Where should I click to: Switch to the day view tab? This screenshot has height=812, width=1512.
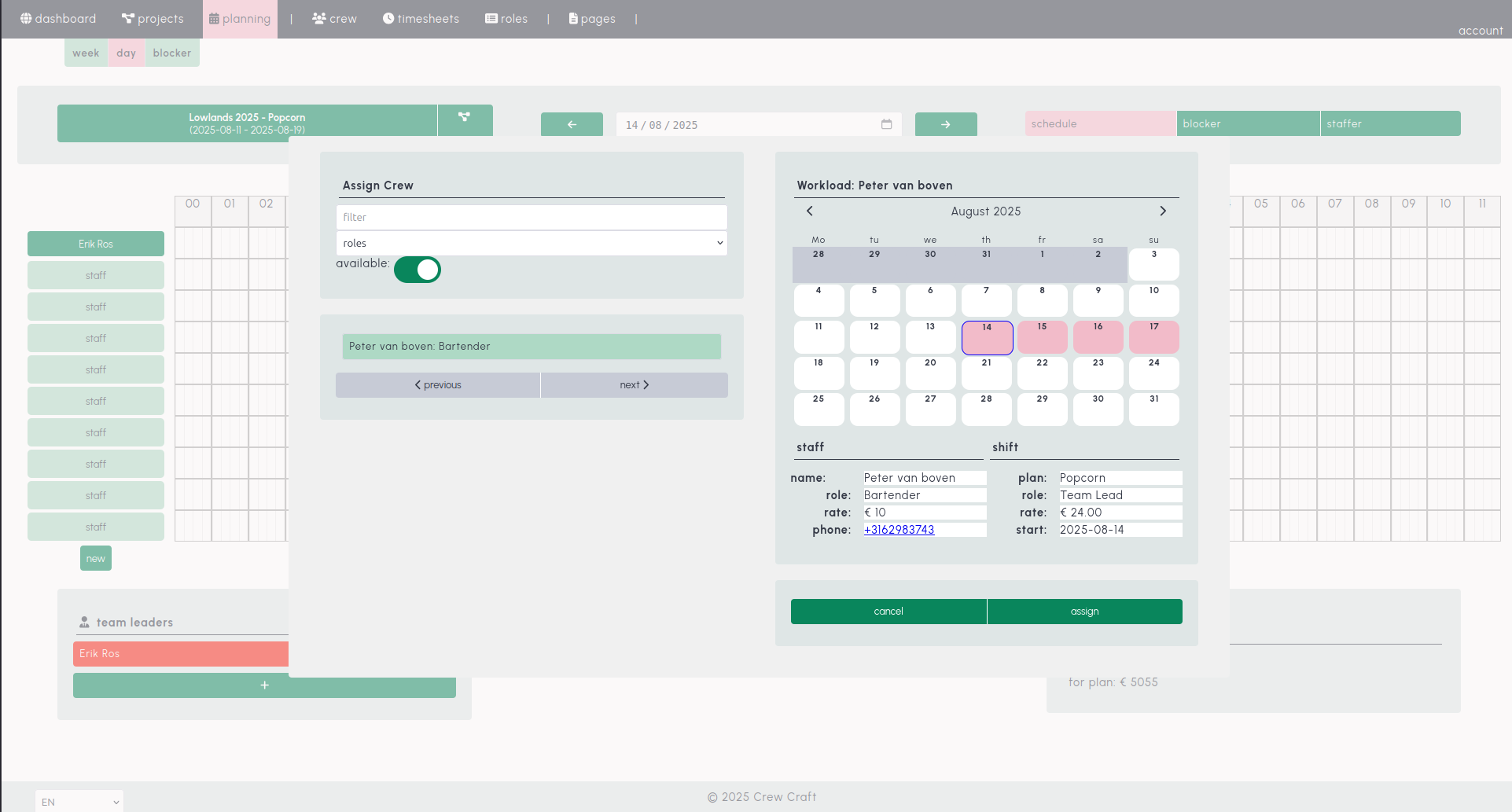pos(126,53)
